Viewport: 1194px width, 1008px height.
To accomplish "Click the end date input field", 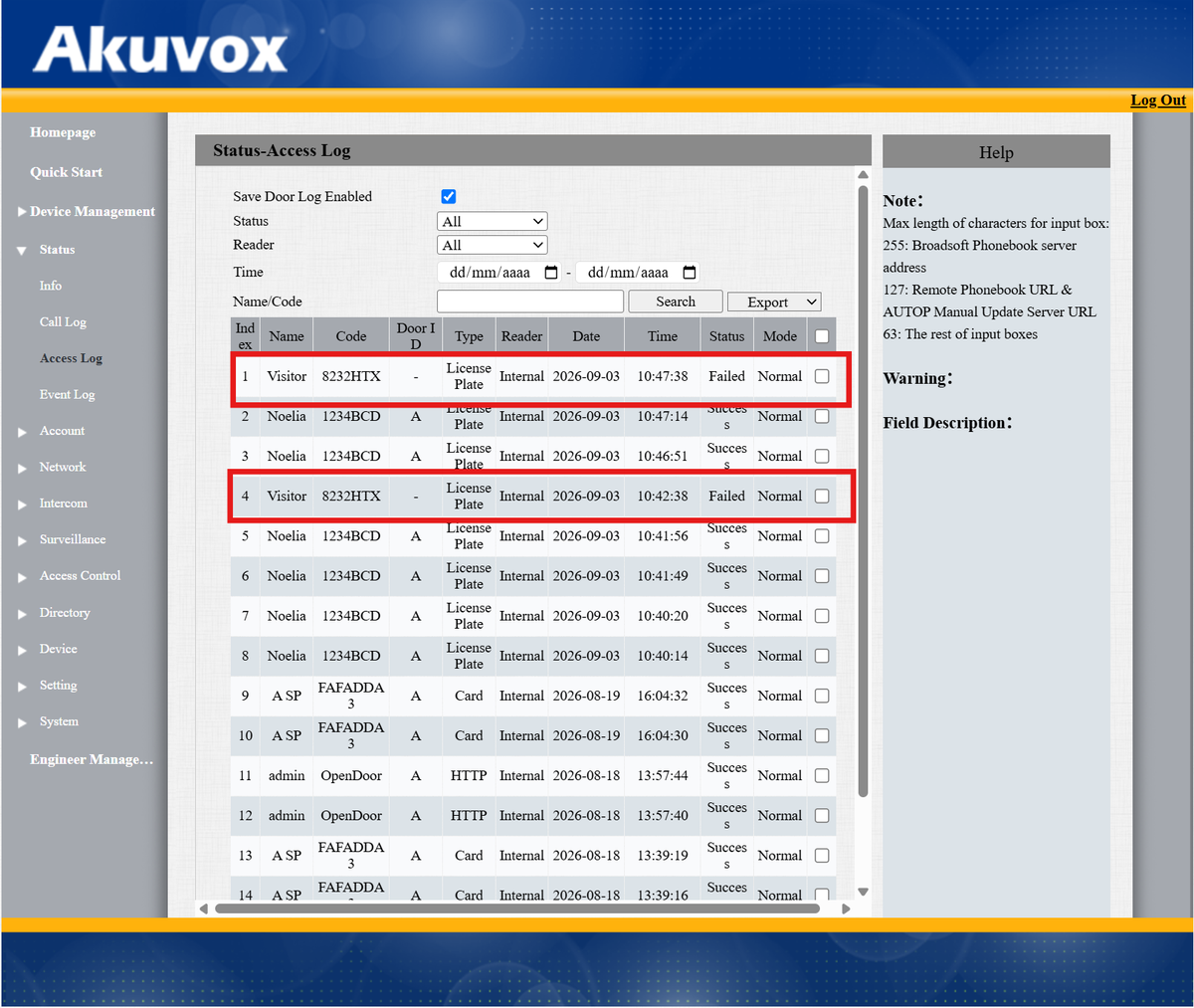I will pos(638,273).
